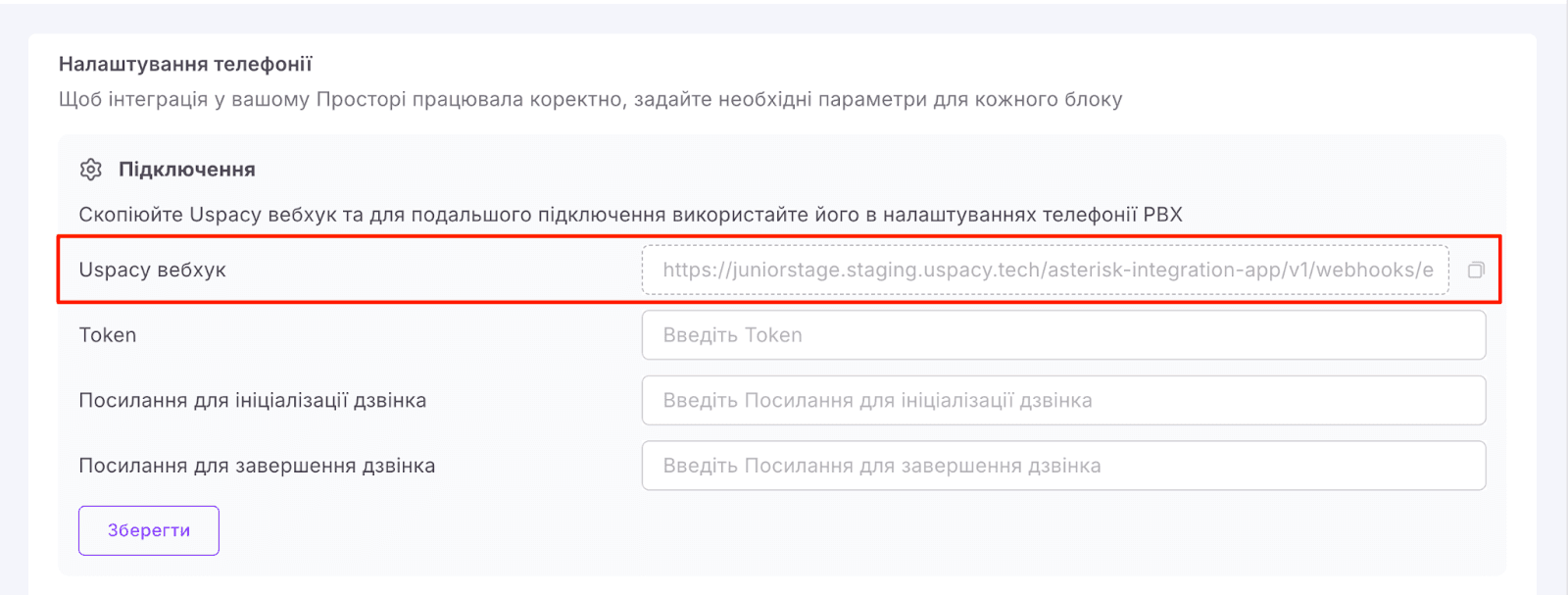Click the word PBX in the instruction line
1568x595 pixels.
(x=1162, y=215)
